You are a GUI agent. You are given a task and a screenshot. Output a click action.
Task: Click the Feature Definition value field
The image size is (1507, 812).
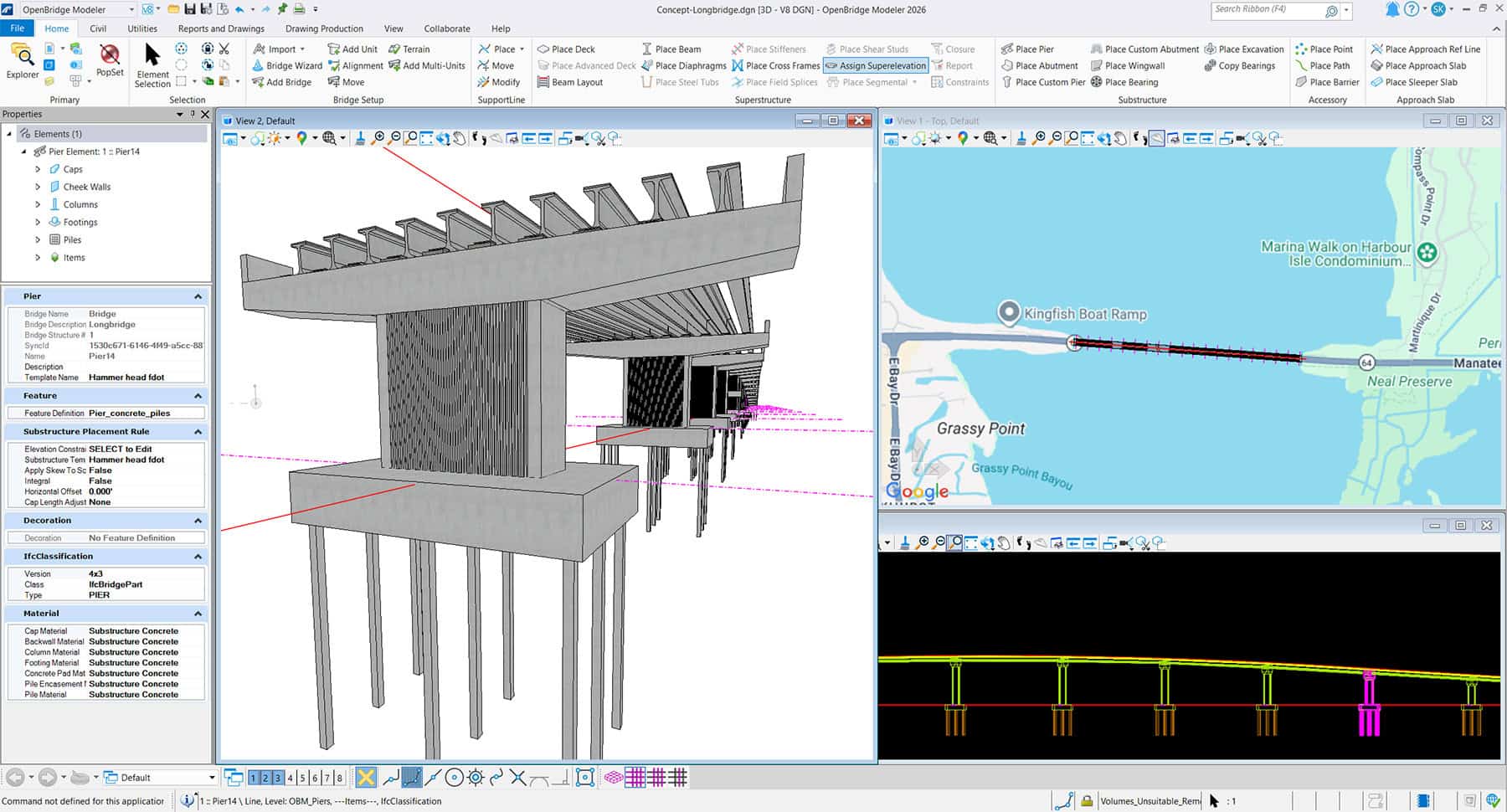click(146, 413)
